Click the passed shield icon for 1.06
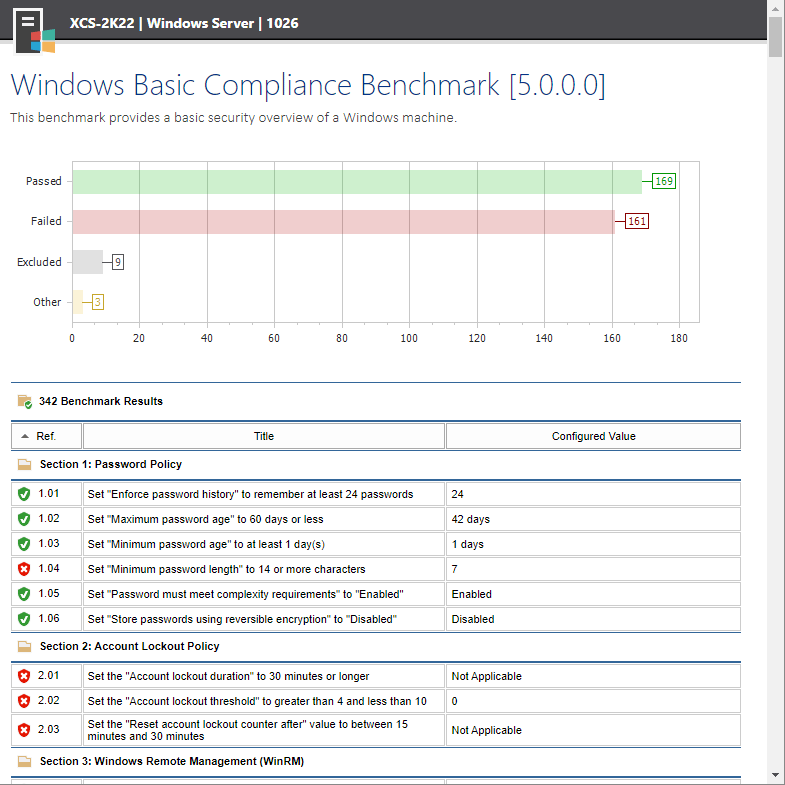The image size is (785, 785). pyautogui.click(x=24, y=619)
